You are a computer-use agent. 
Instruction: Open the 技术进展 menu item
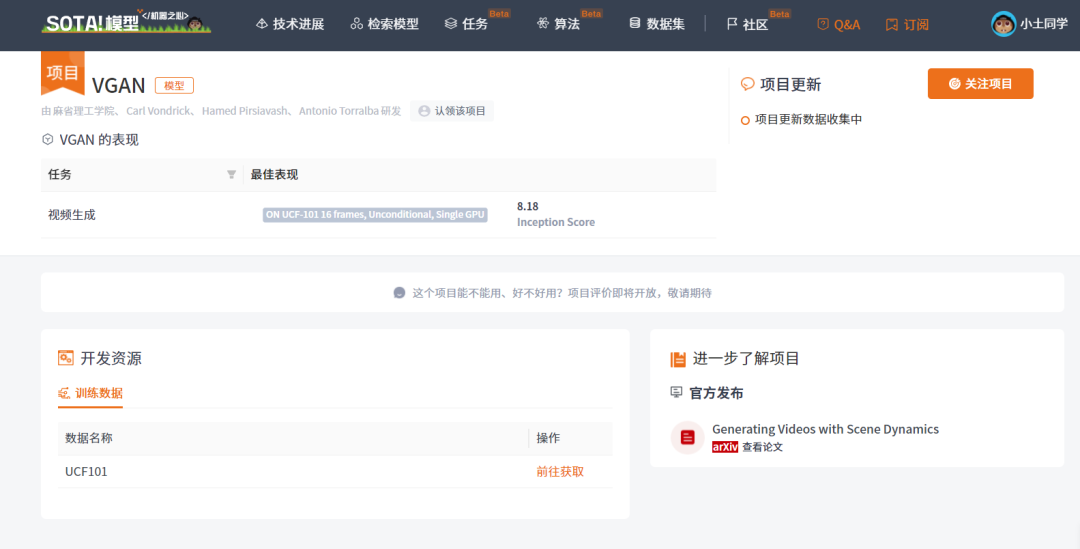pos(290,24)
